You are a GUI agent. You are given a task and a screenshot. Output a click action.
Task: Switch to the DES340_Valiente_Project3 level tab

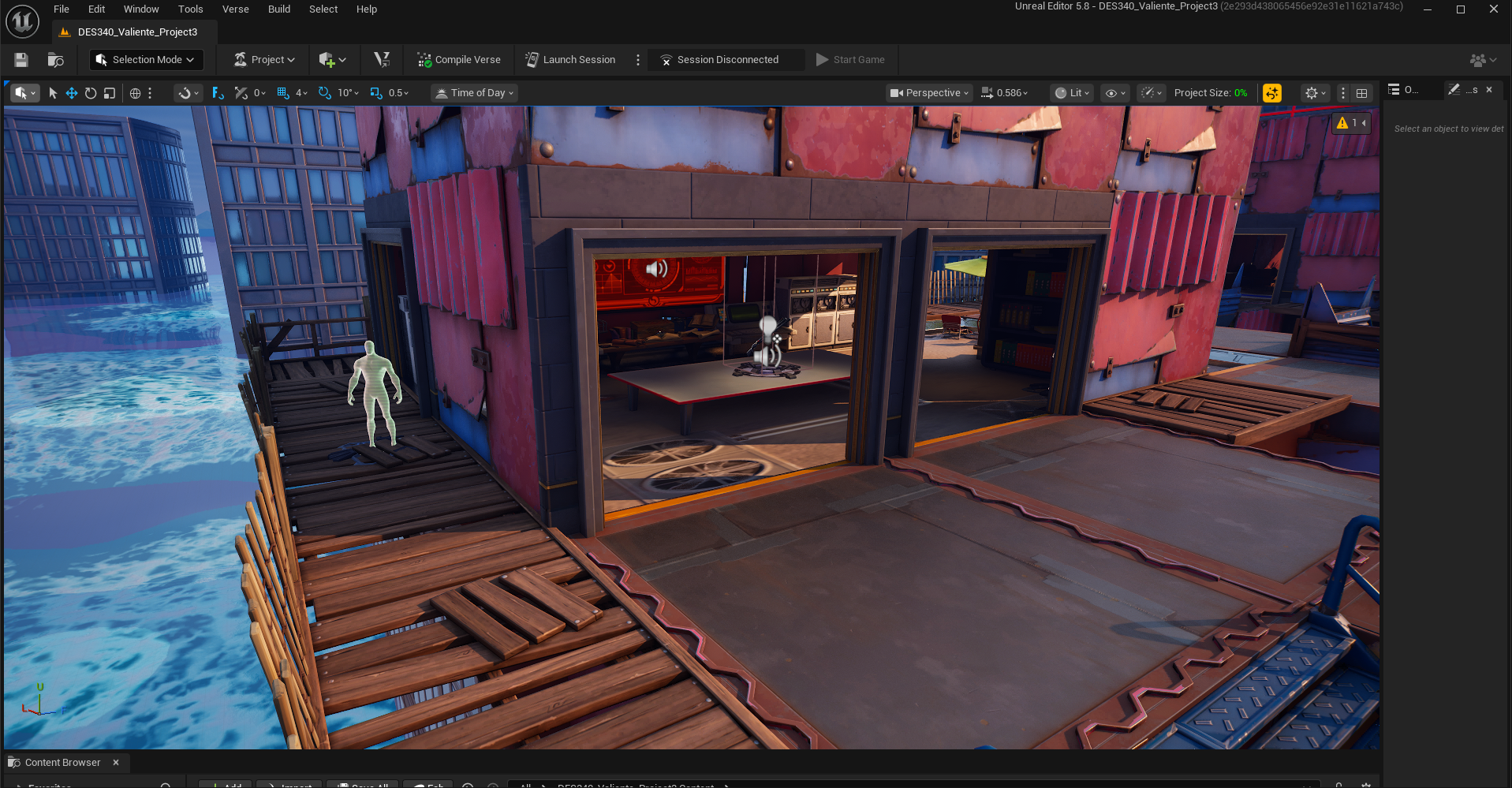134,32
